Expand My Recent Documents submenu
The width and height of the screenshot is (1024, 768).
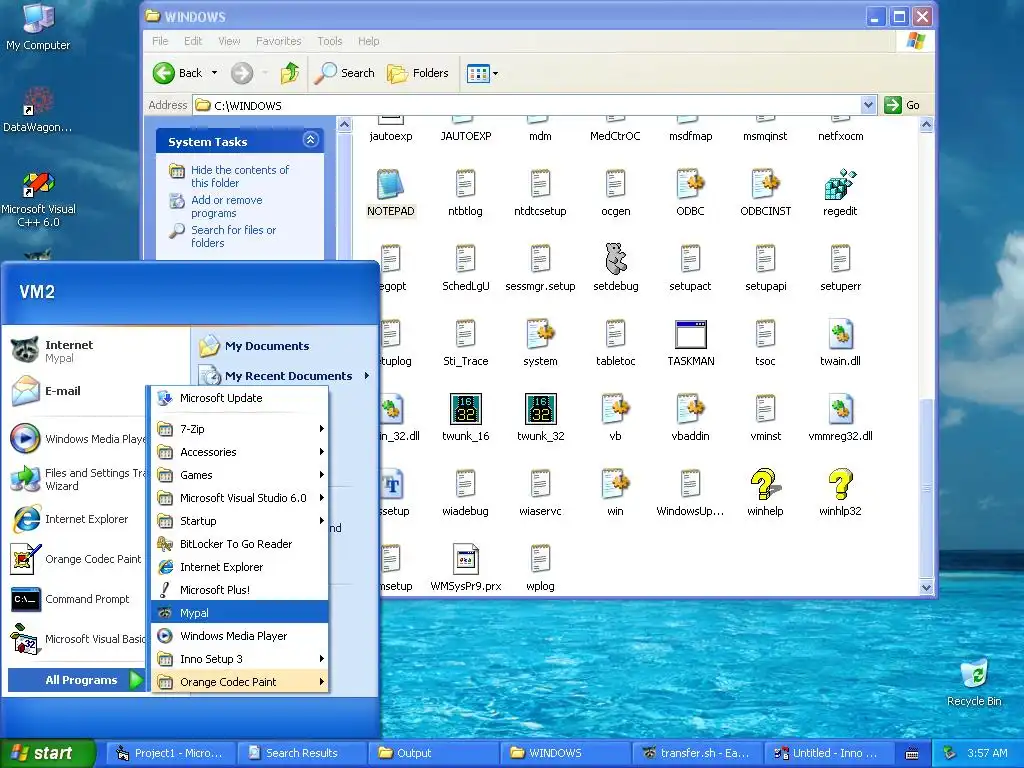coord(284,376)
